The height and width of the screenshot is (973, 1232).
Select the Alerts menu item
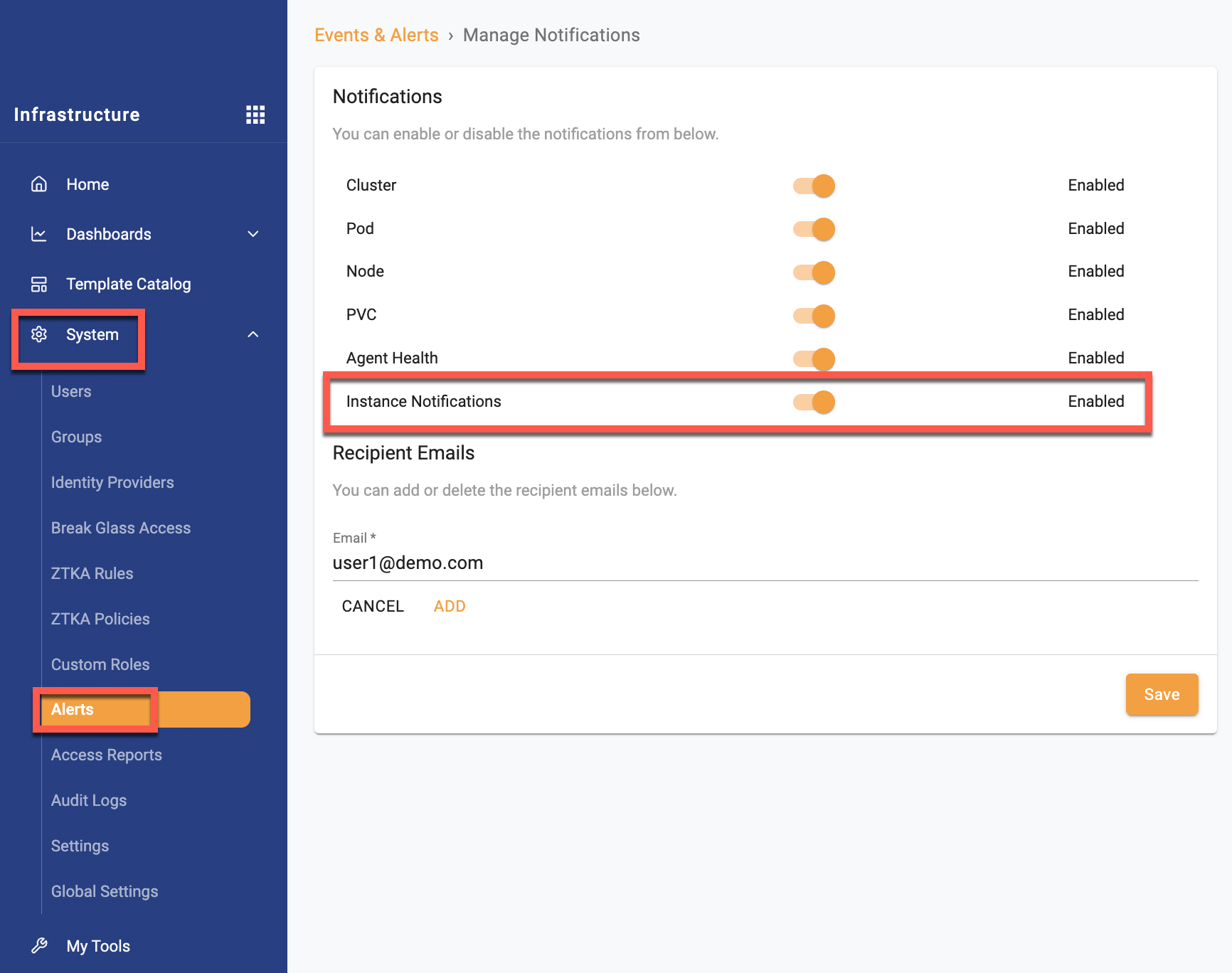(x=73, y=709)
